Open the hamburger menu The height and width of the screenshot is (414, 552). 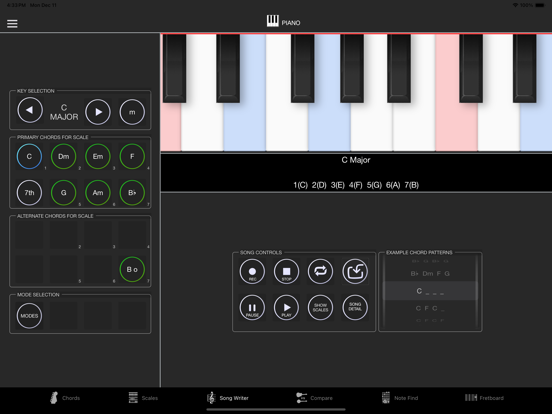[x=12, y=24]
